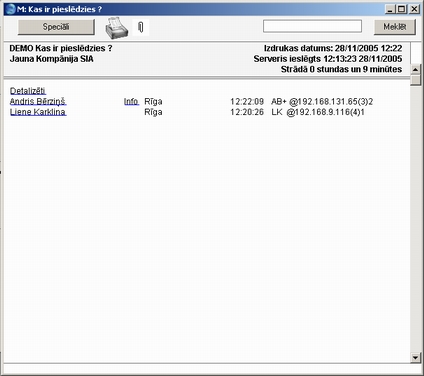
Task: Close the Kas ir pieslēdzies window
Action: coord(414,9)
